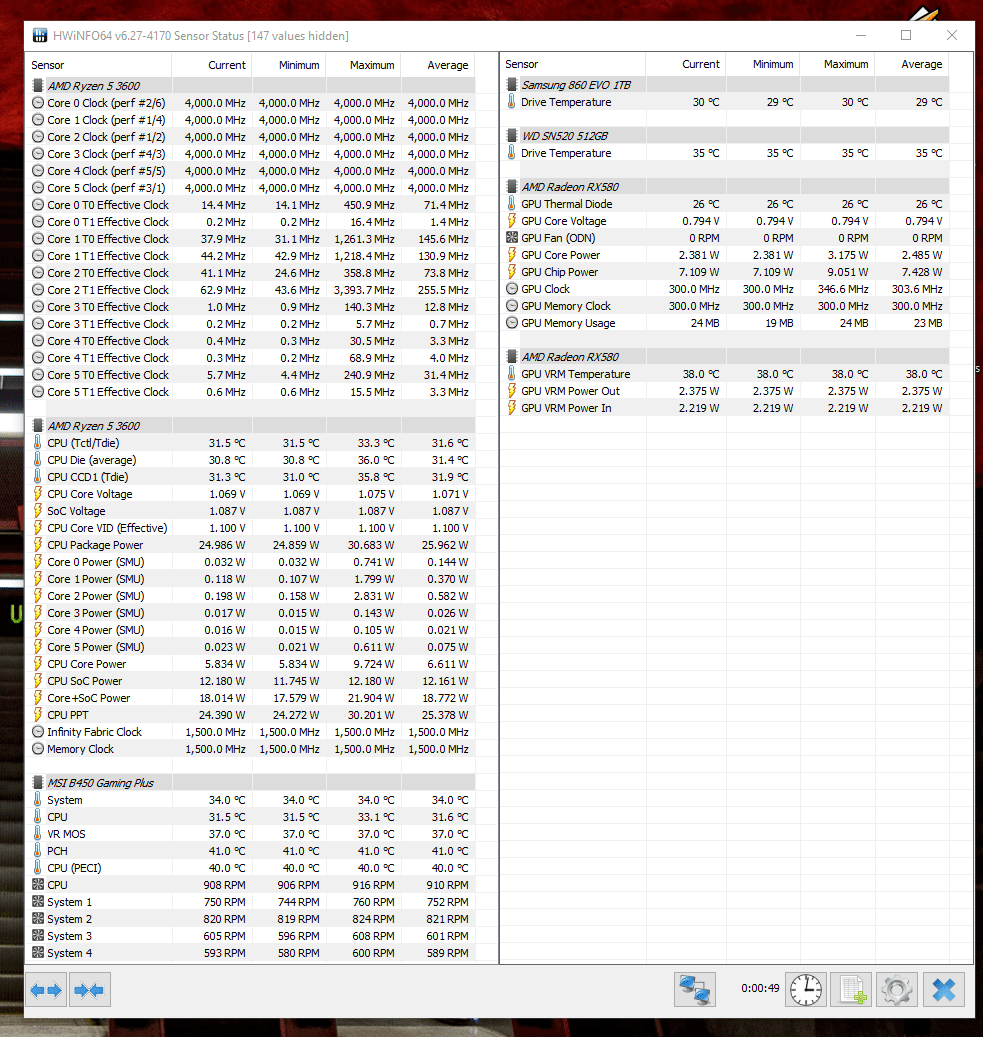This screenshot has height=1037, width=983.
Task: Click the drive icon beside Samsung 860 EVO 1TB
Action: [x=511, y=85]
